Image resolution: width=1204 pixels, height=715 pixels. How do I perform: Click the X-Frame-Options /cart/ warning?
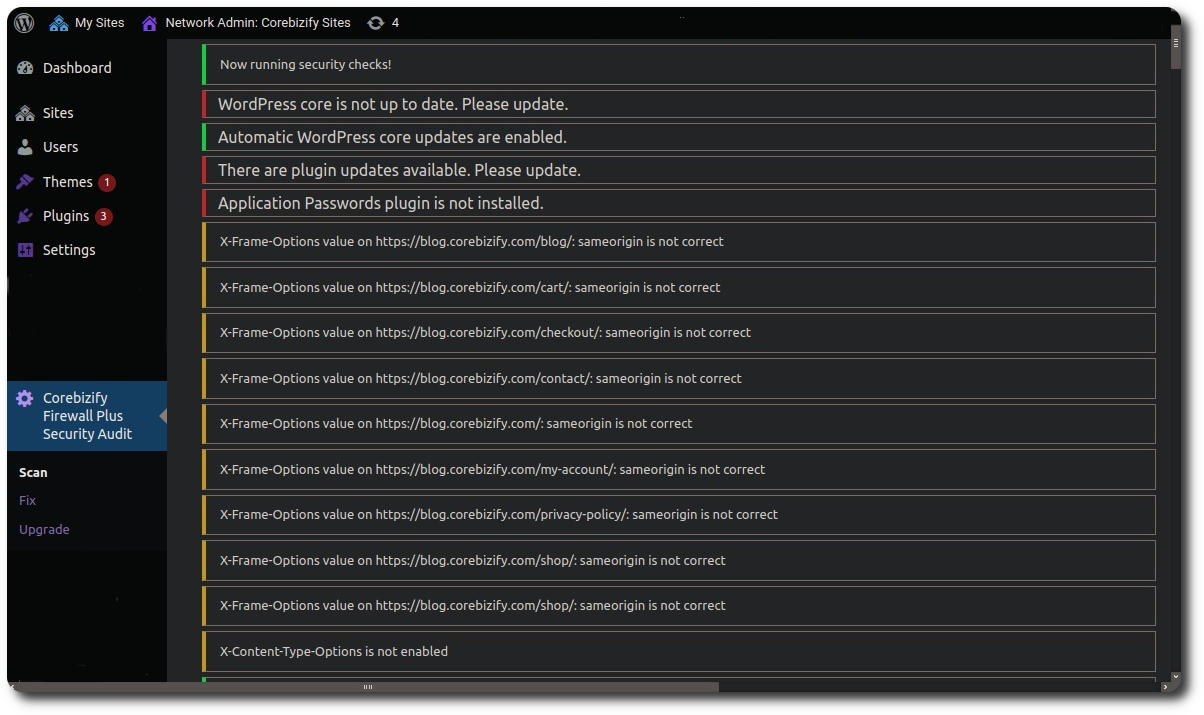[679, 288]
